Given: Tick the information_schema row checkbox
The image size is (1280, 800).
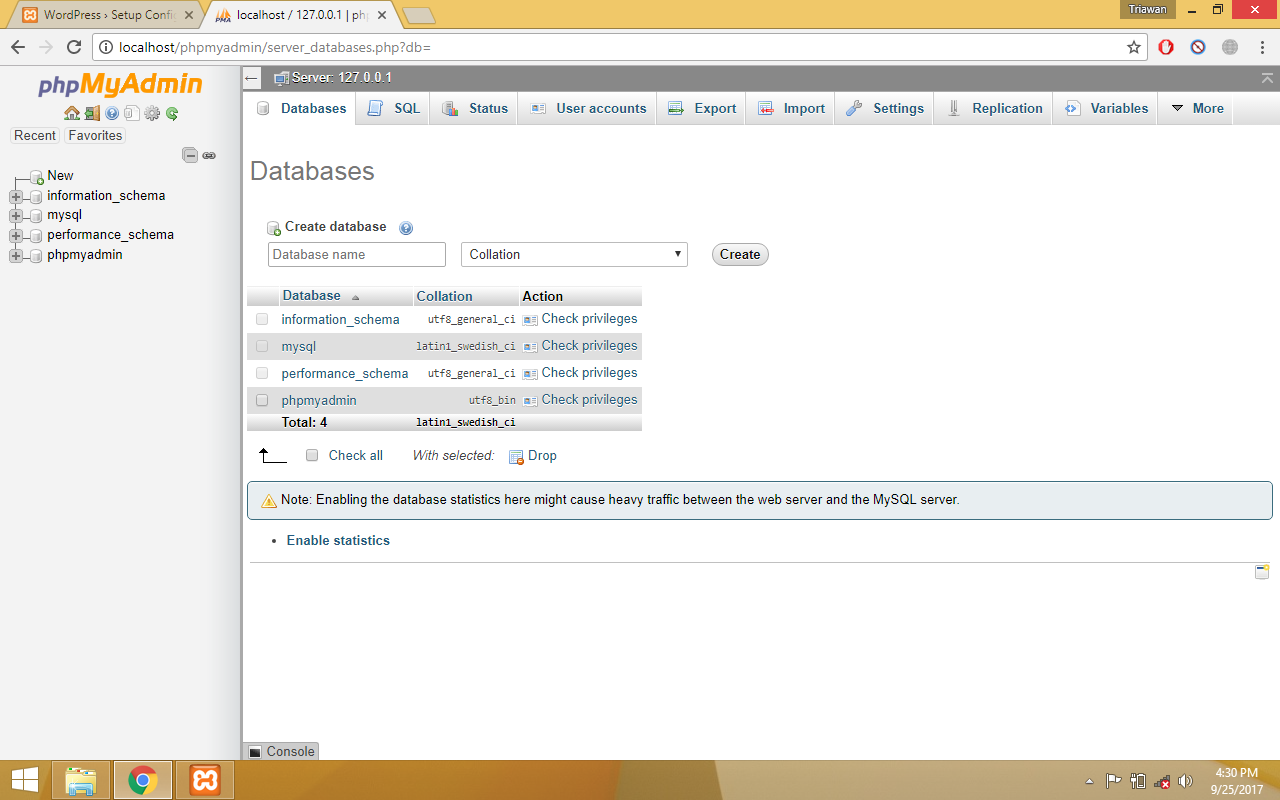Looking at the screenshot, I should pos(262,319).
